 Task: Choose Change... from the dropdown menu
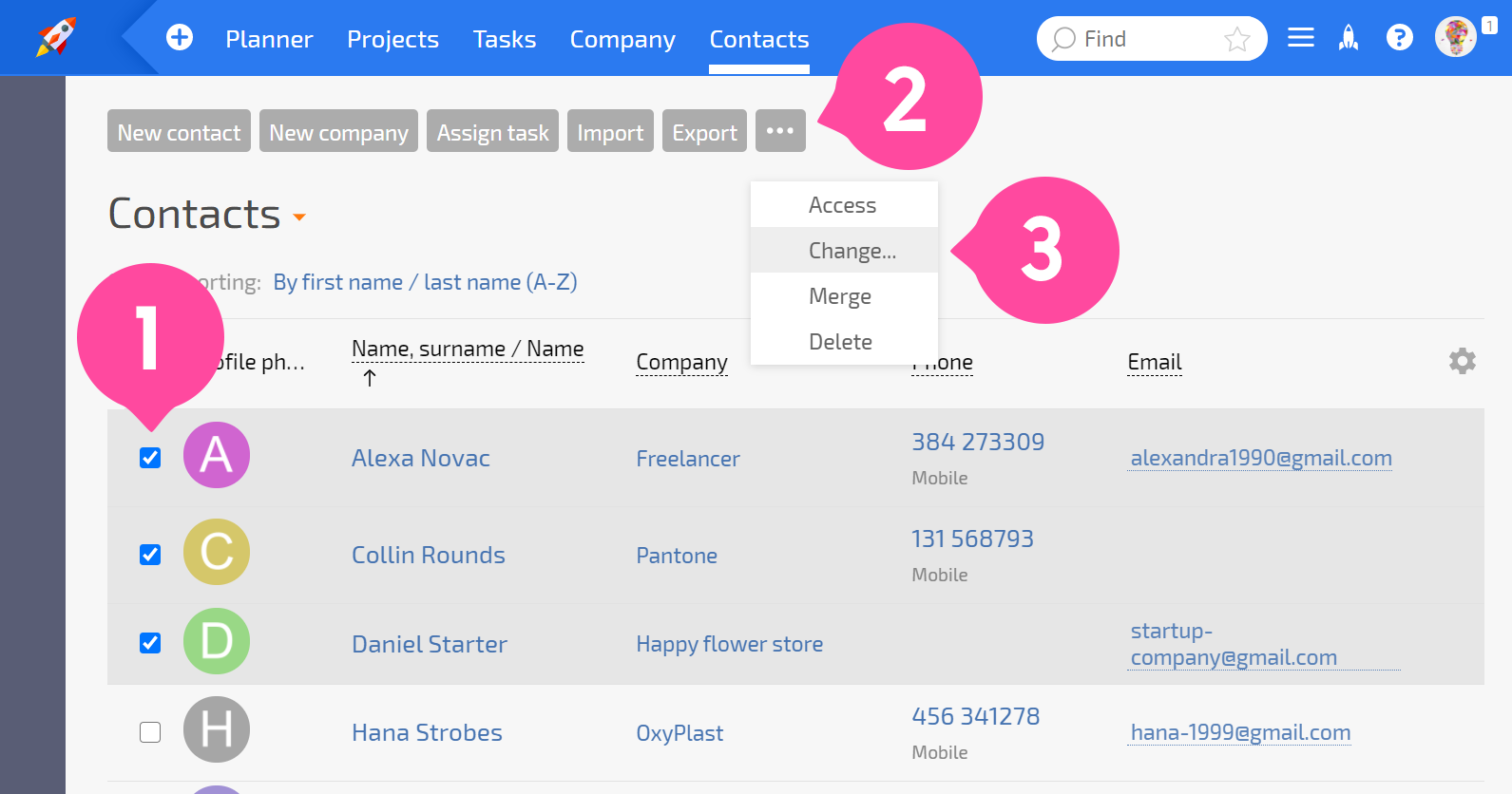(844, 251)
